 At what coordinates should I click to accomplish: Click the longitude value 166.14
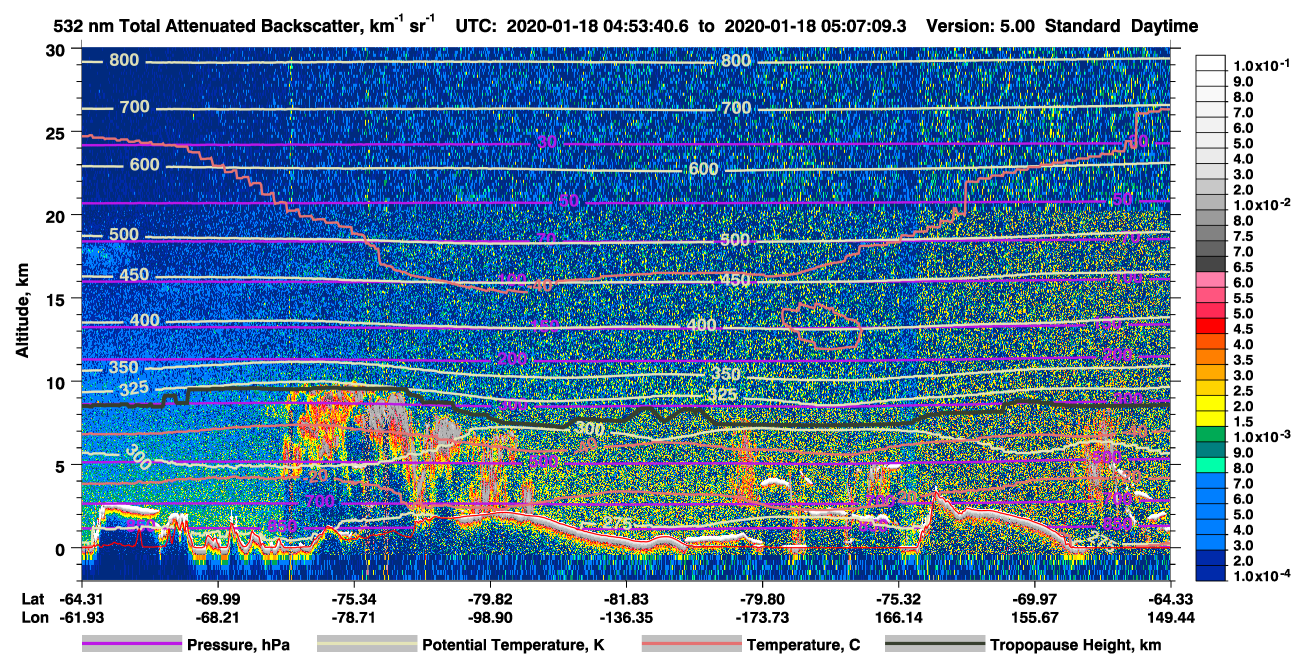898,618
